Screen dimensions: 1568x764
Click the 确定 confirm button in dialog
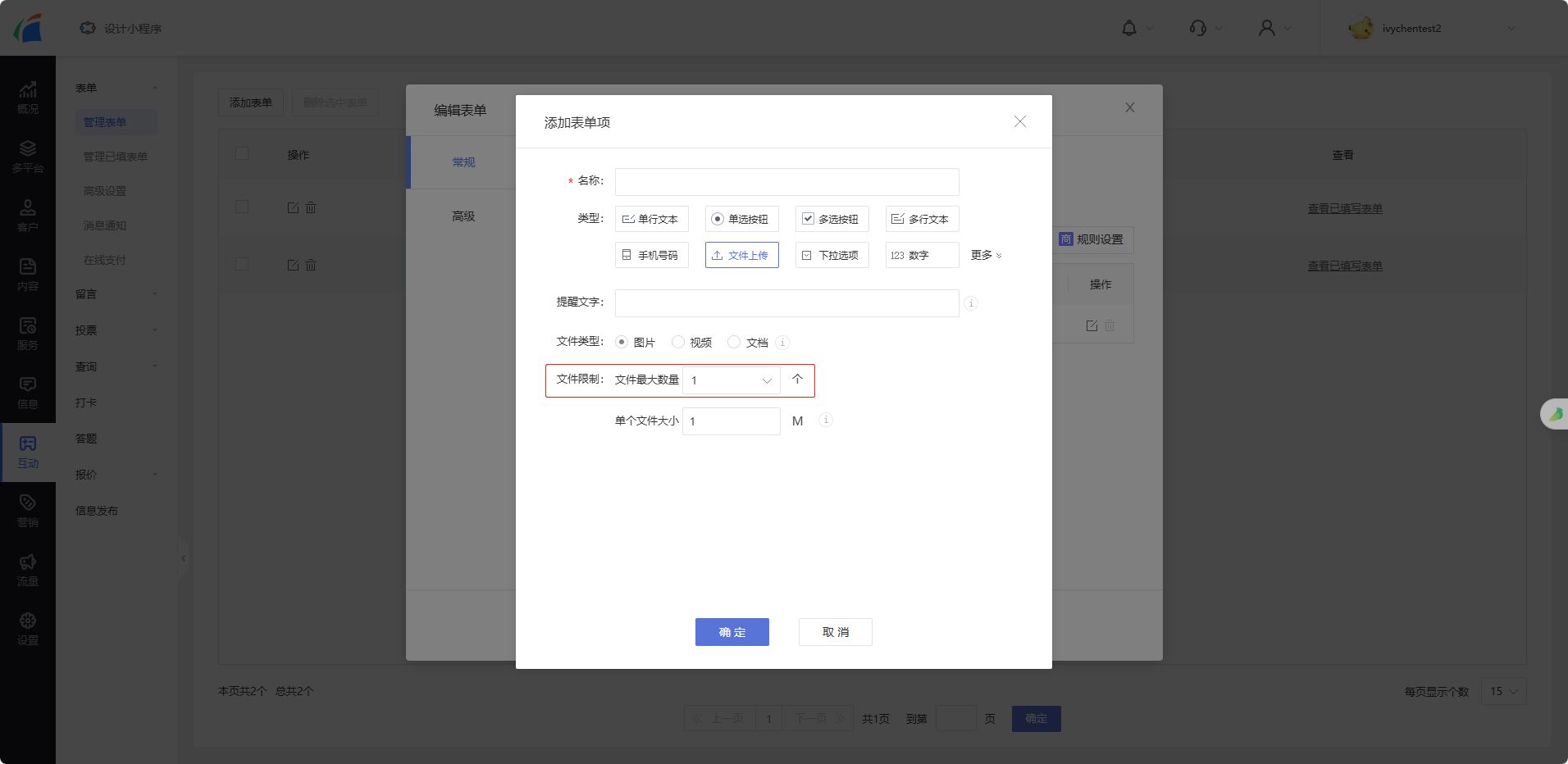[732, 632]
